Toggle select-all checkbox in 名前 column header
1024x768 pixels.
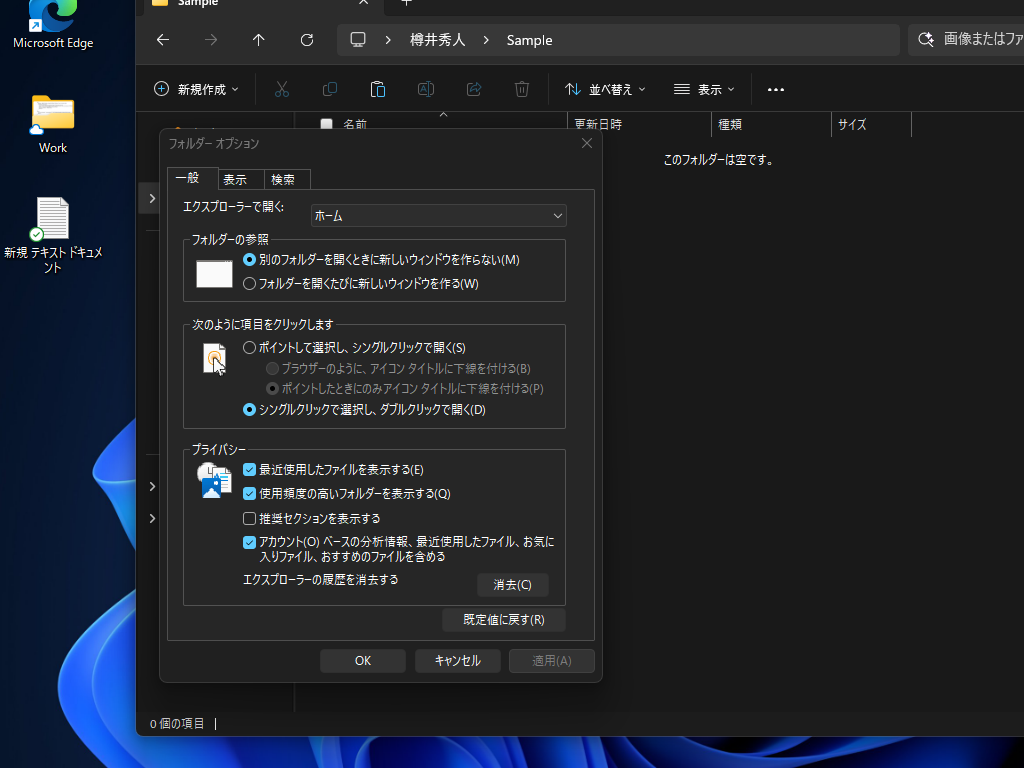(x=327, y=124)
